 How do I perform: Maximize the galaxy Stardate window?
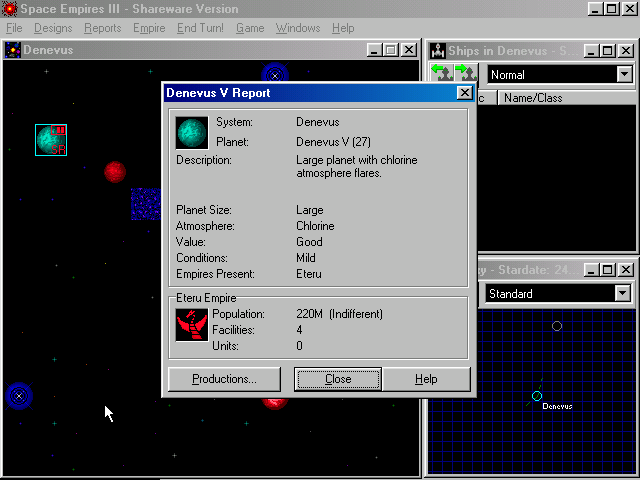607,270
